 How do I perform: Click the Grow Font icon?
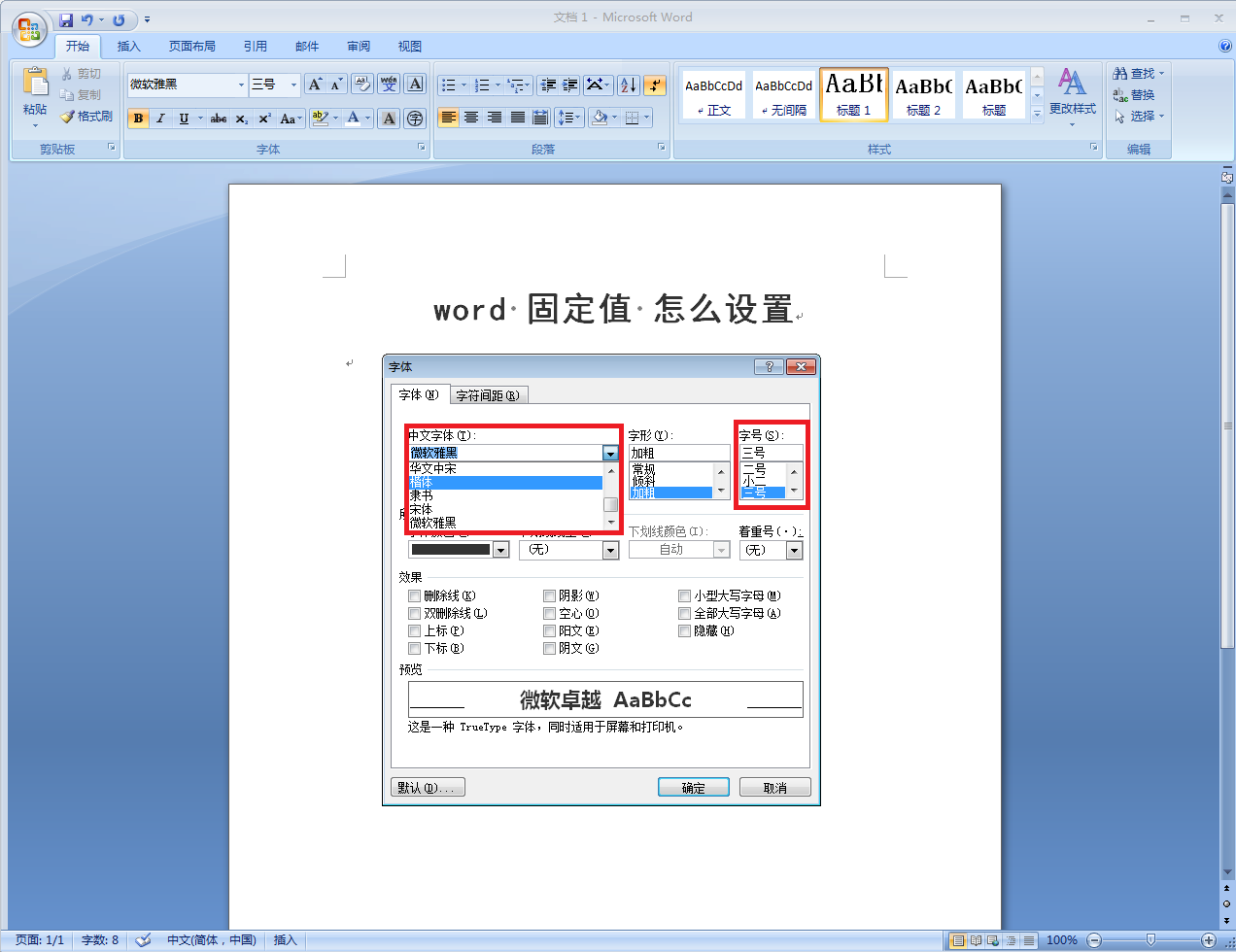(x=315, y=85)
